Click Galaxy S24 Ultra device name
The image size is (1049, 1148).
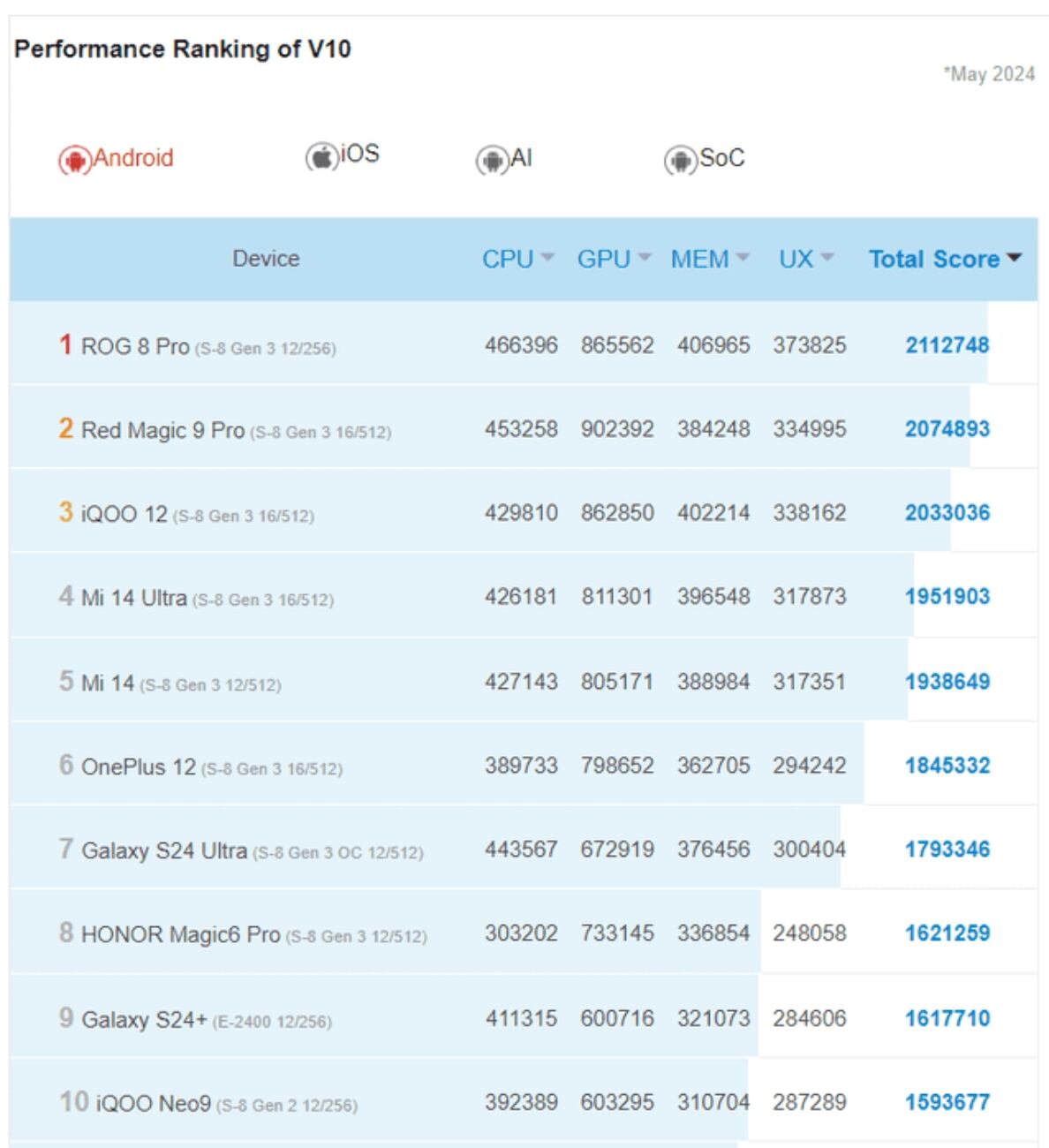pyautogui.click(x=164, y=850)
